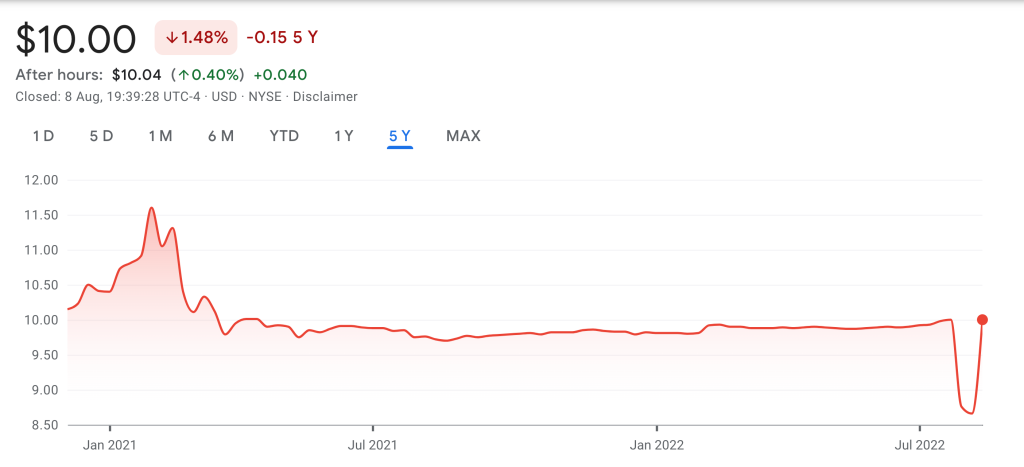Viewport: 1024px width, 467px height.
Task: Switch chart to 1Y range
Action: point(343,136)
